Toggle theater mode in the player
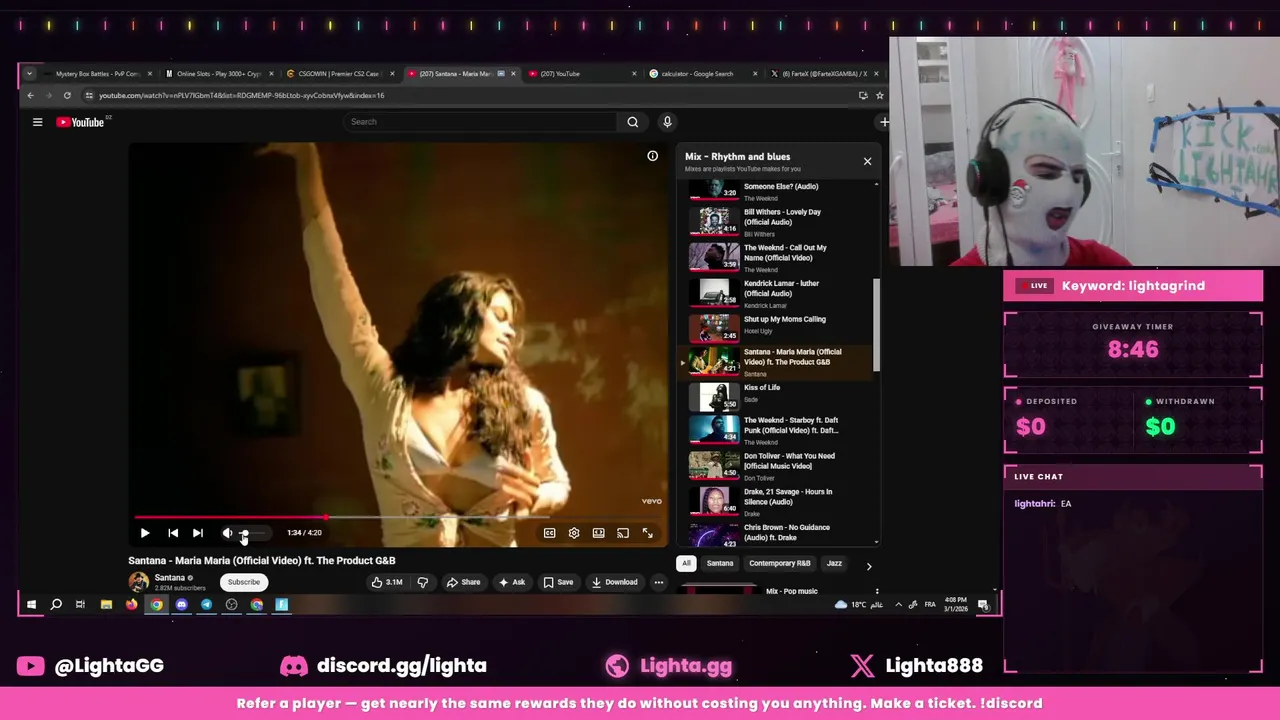The width and height of the screenshot is (1280, 720). point(598,533)
